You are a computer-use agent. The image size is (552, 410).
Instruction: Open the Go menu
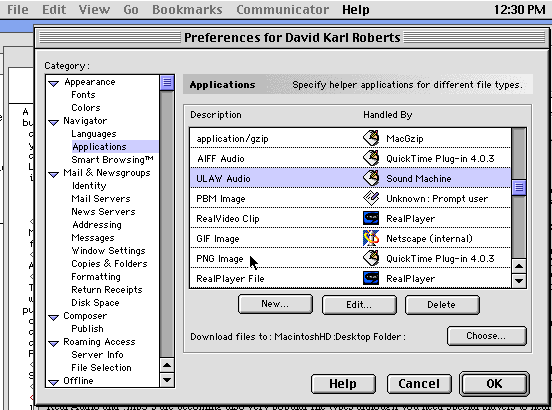131,10
